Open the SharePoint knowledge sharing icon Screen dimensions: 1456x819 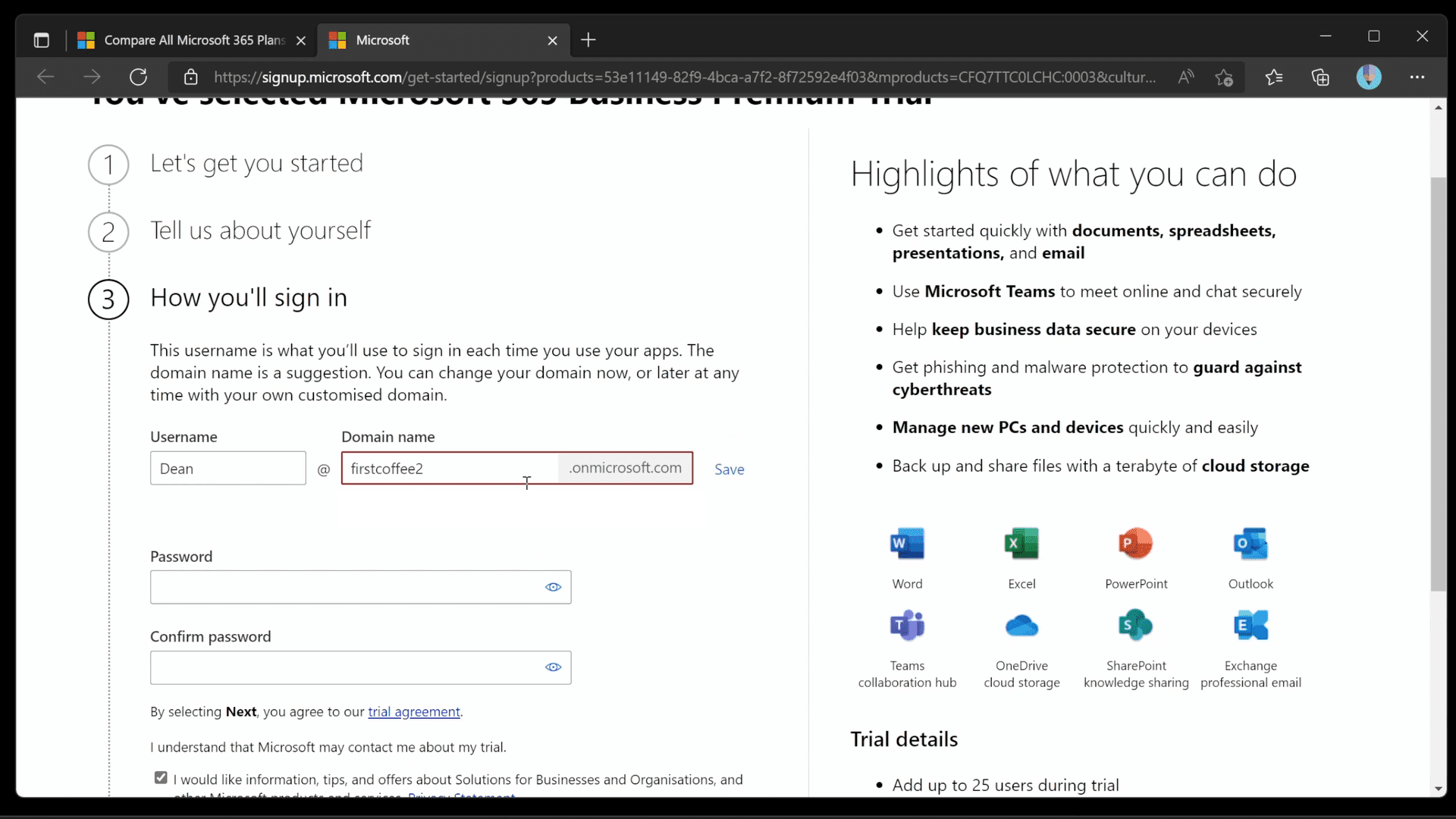pyautogui.click(x=1136, y=626)
